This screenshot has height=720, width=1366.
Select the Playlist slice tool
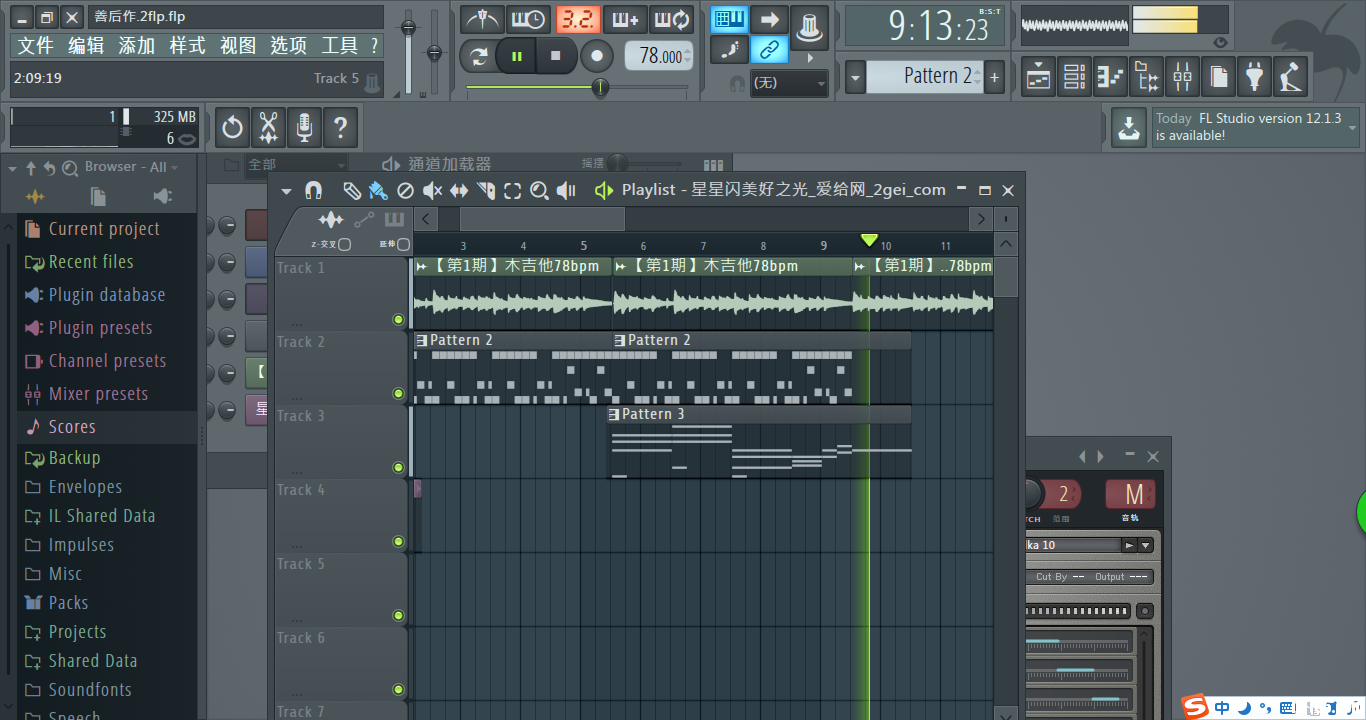coord(486,190)
